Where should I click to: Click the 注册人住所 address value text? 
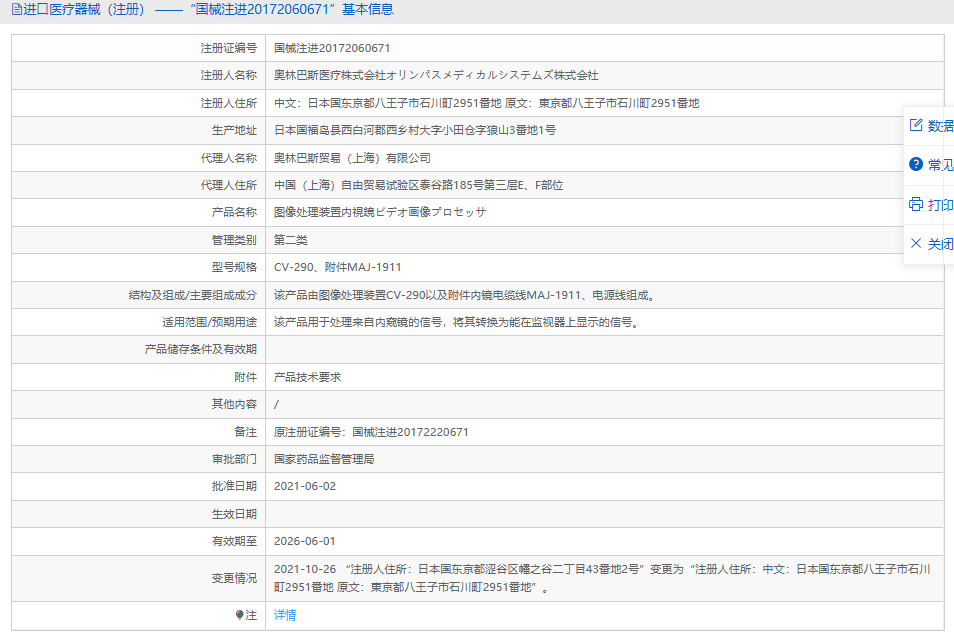pyautogui.click(x=487, y=103)
